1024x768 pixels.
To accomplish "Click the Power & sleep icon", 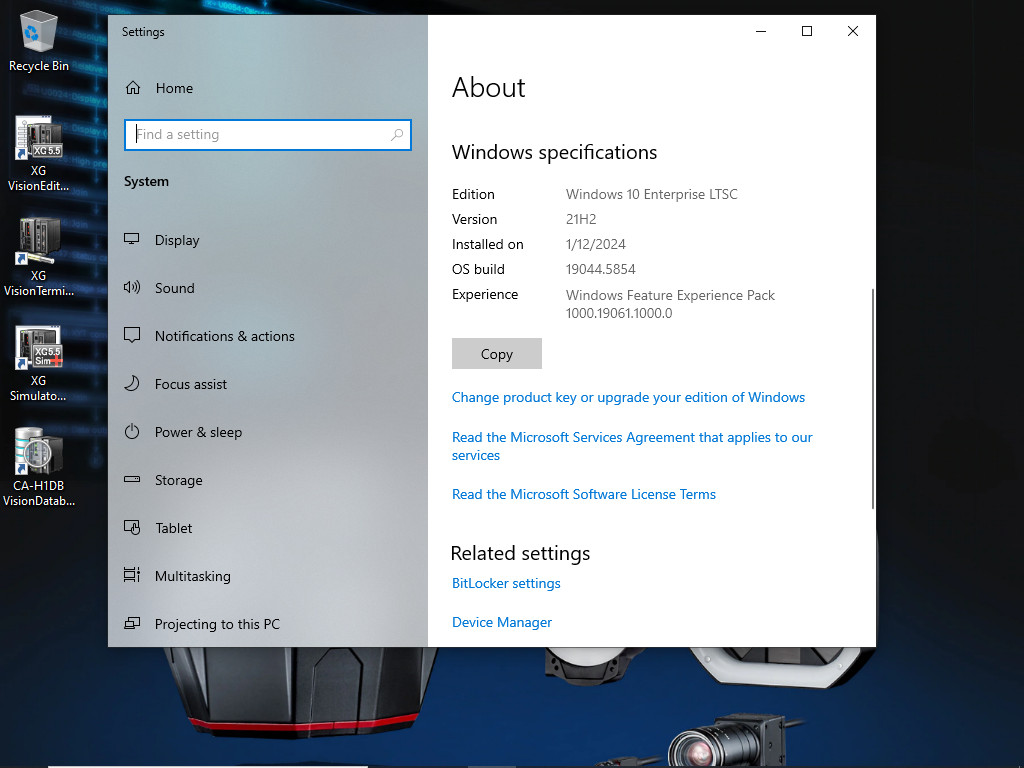I will tap(132, 432).
